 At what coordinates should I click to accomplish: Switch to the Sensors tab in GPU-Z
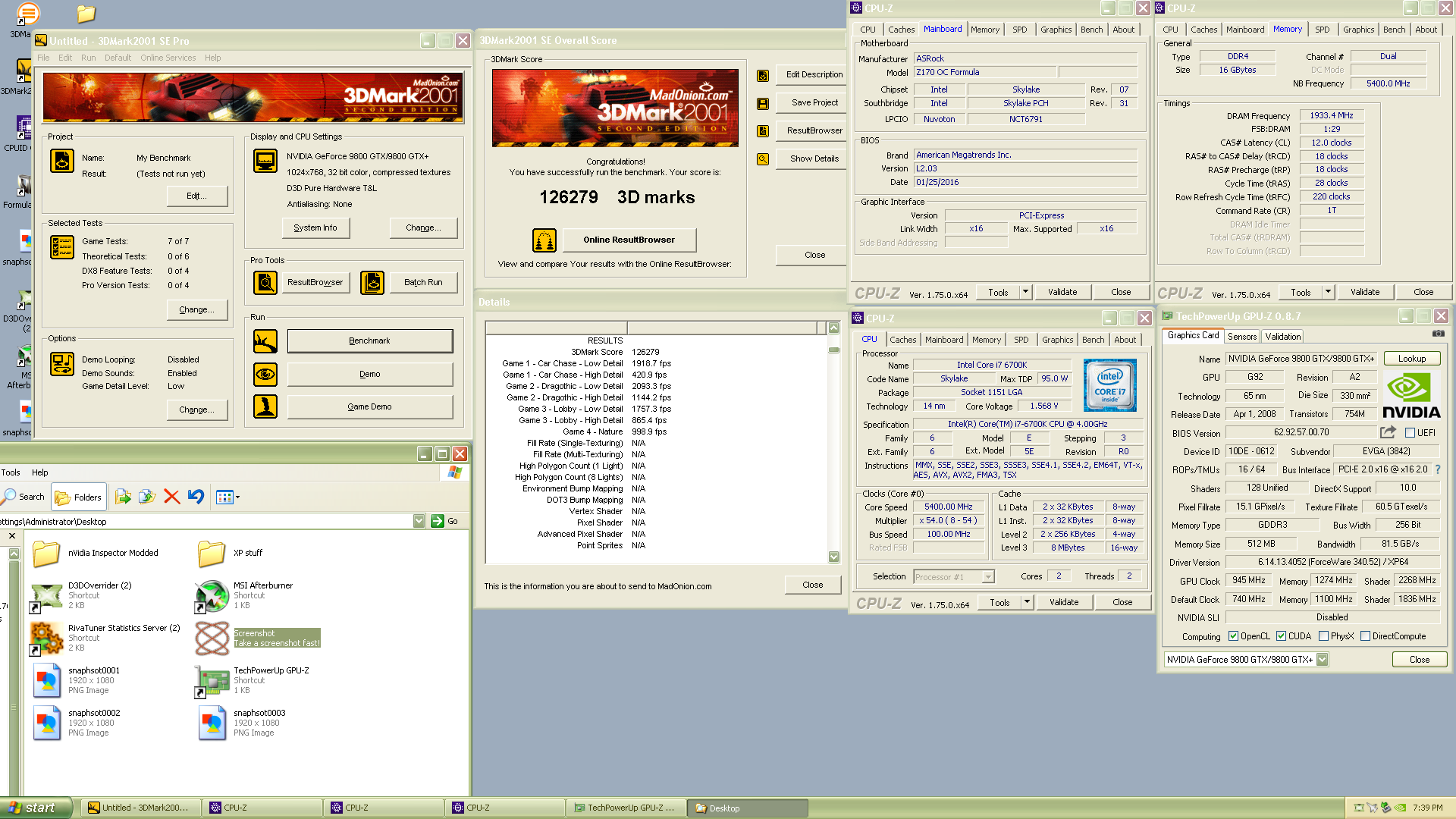[x=1242, y=336]
